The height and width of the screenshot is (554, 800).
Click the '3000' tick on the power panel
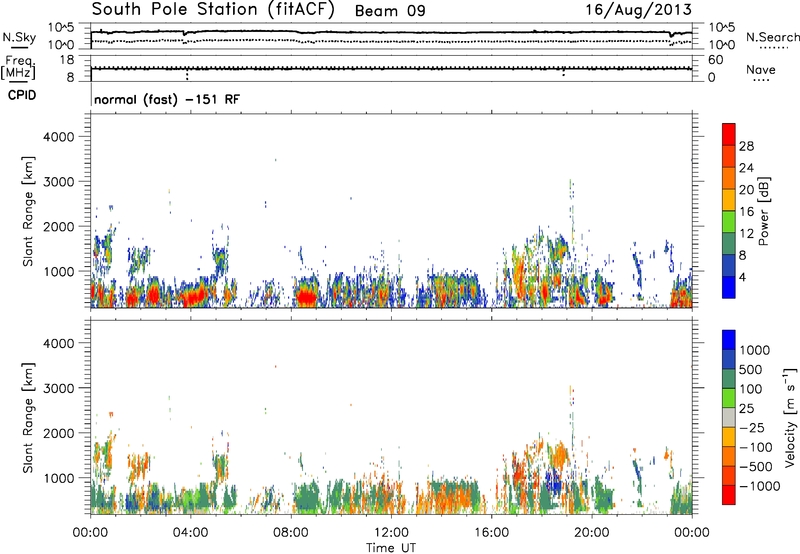click(59, 182)
